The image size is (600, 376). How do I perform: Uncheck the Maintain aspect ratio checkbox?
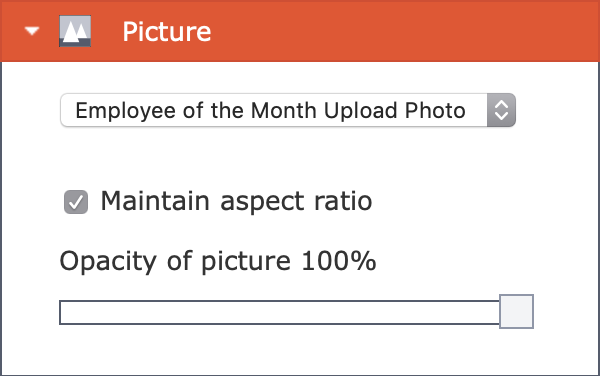[76, 202]
